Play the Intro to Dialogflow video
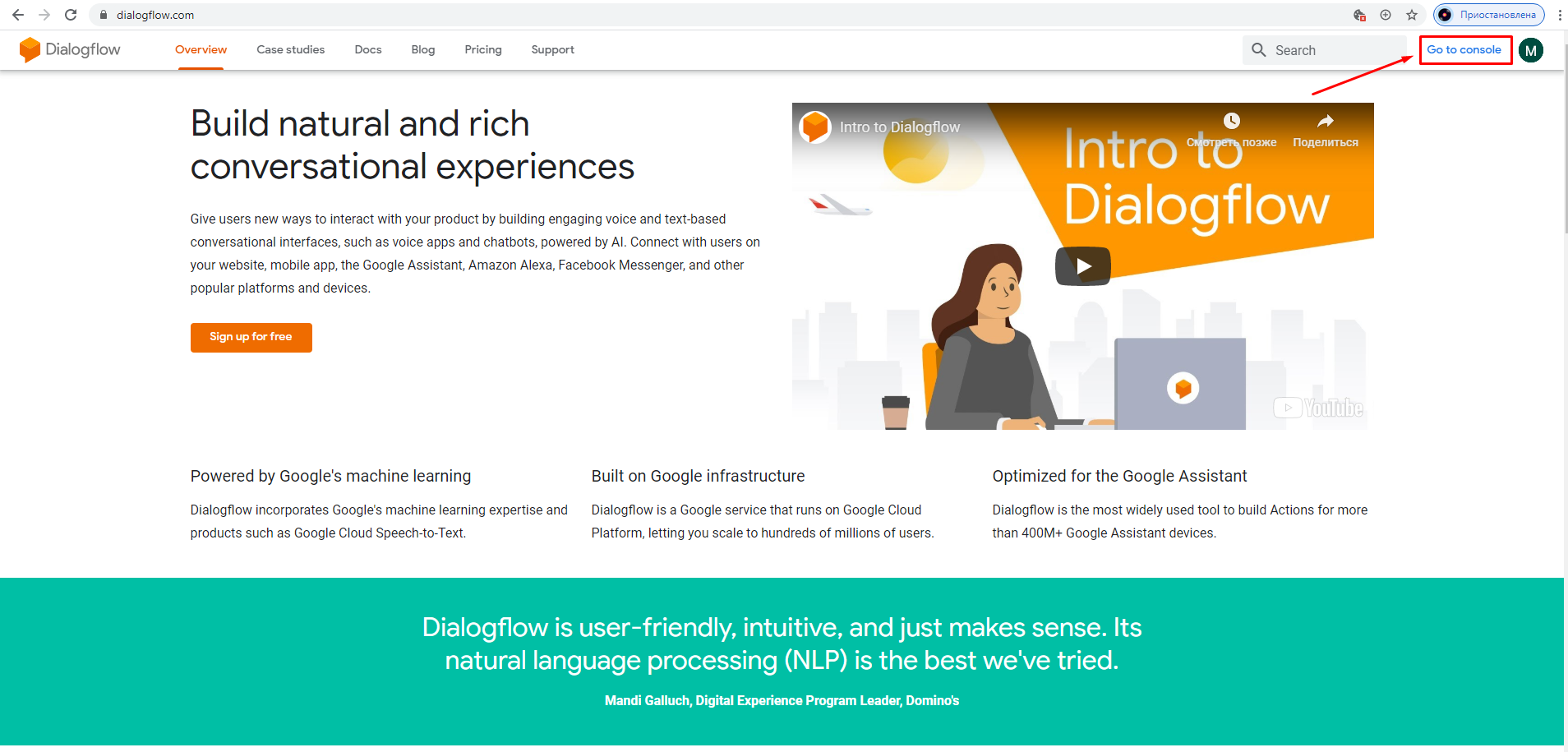Screen dimensions: 1568x752 pos(1083,266)
